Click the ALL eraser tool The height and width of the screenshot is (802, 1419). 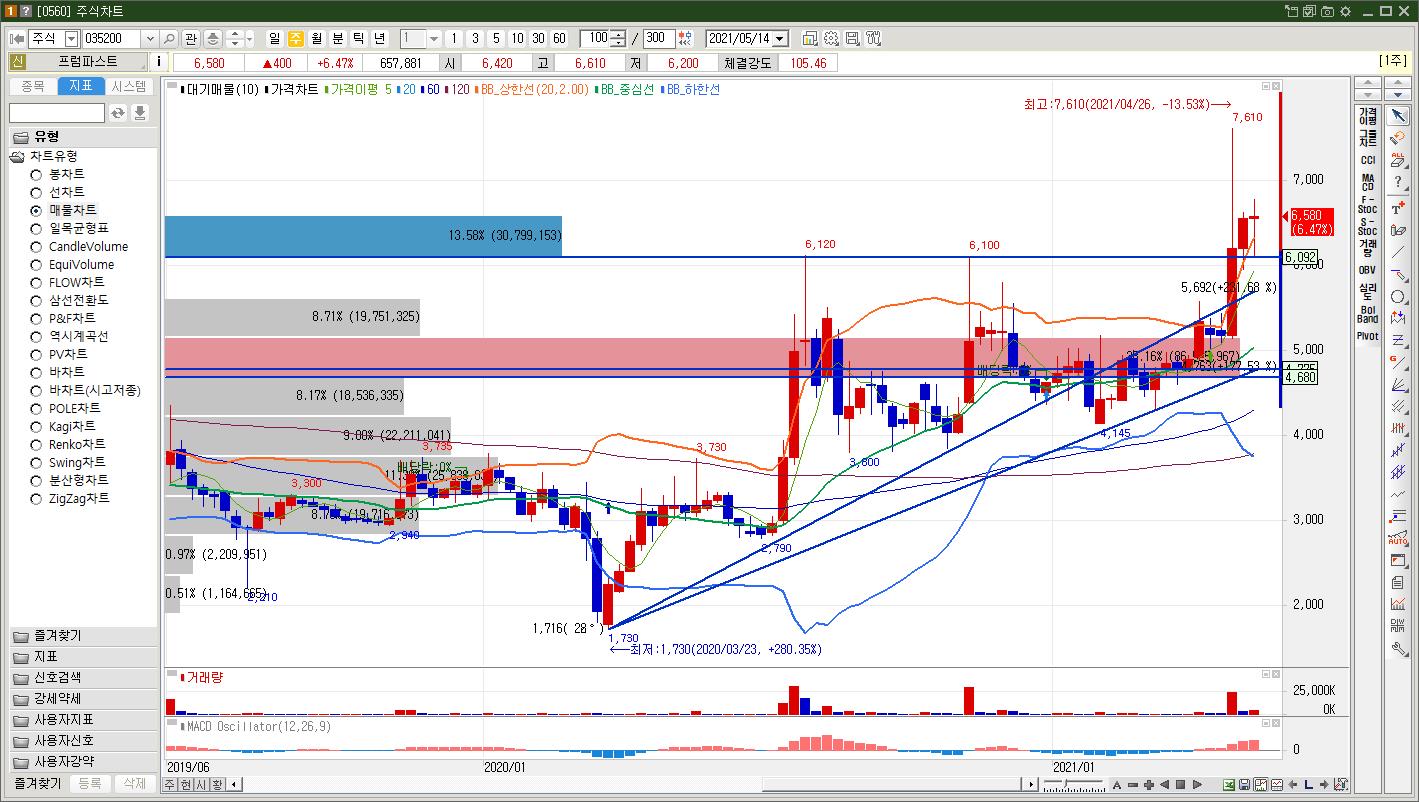coord(1398,160)
